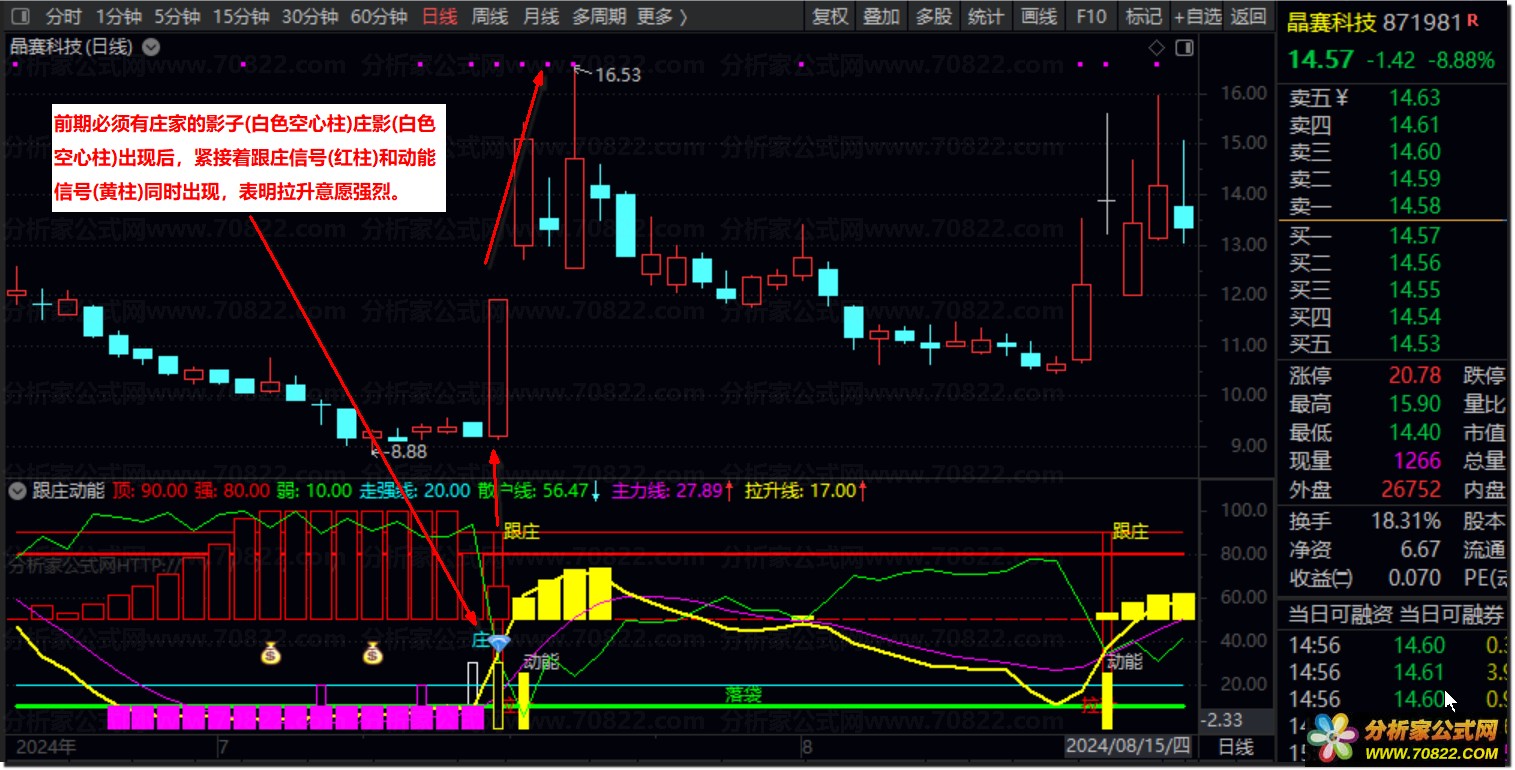Toggle right side panel icon

[1185, 47]
